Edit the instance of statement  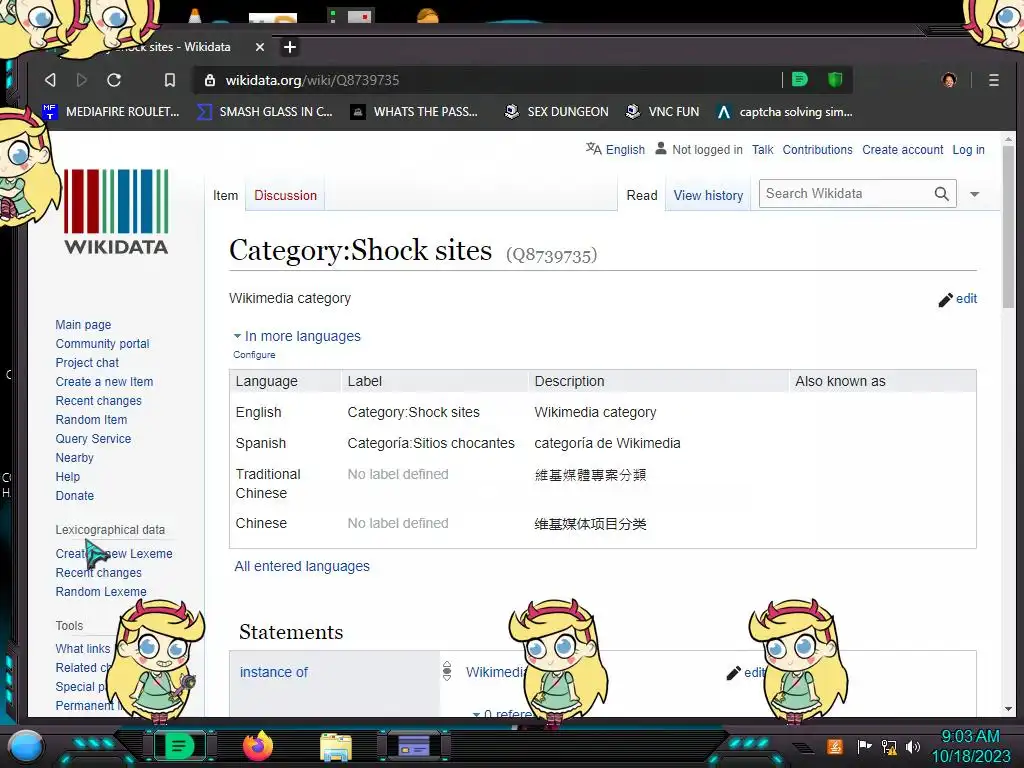click(x=745, y=673)
